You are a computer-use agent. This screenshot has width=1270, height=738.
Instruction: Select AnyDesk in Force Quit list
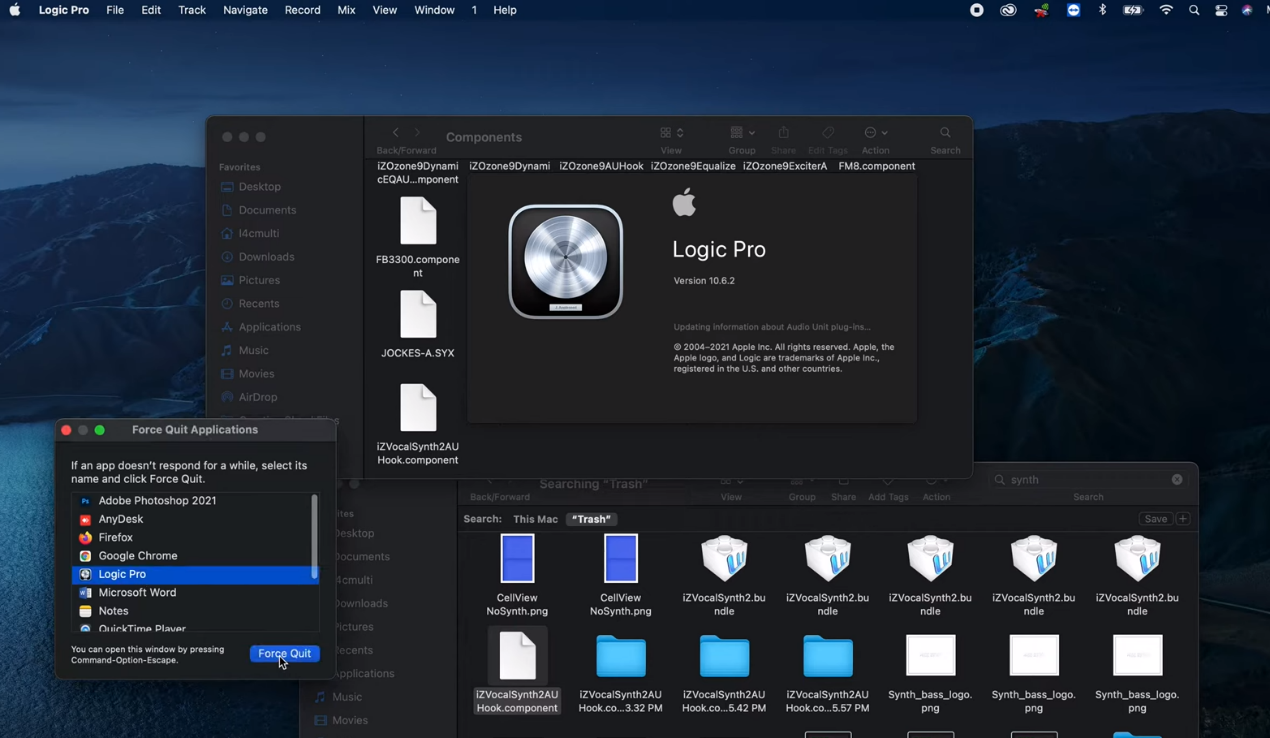click(x=120, y=519)
